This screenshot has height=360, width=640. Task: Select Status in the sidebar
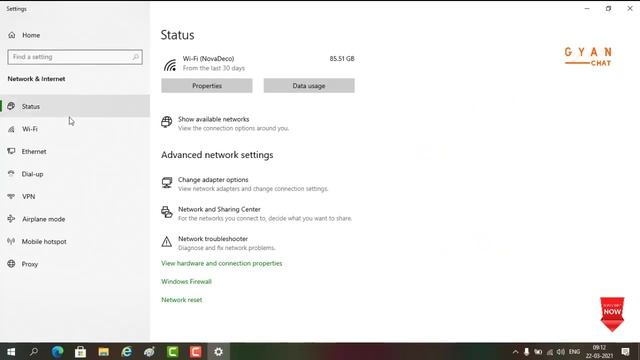[x=75, y=106]
